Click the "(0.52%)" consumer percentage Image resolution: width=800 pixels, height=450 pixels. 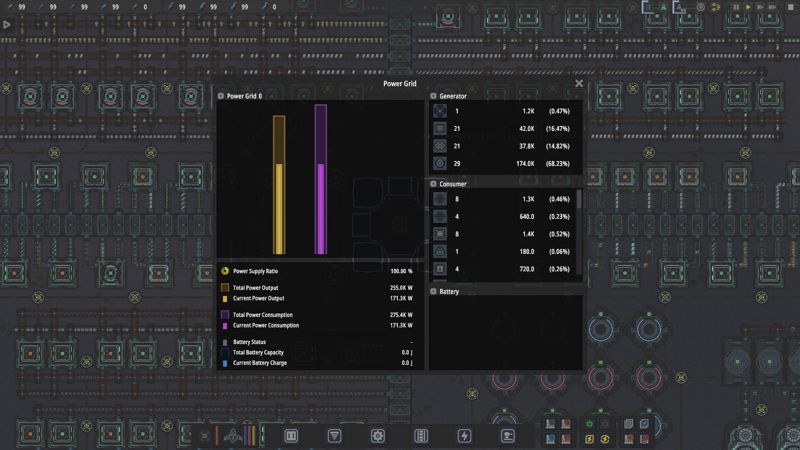(x=559, y=234)
